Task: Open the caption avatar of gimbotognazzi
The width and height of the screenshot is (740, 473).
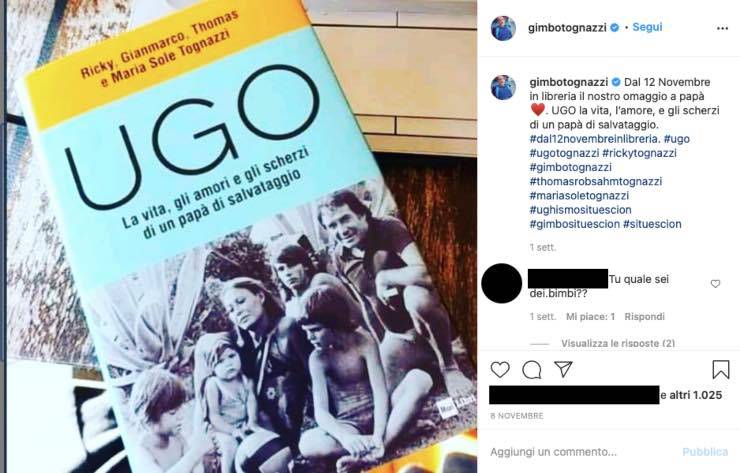Action: click(503, 87)
